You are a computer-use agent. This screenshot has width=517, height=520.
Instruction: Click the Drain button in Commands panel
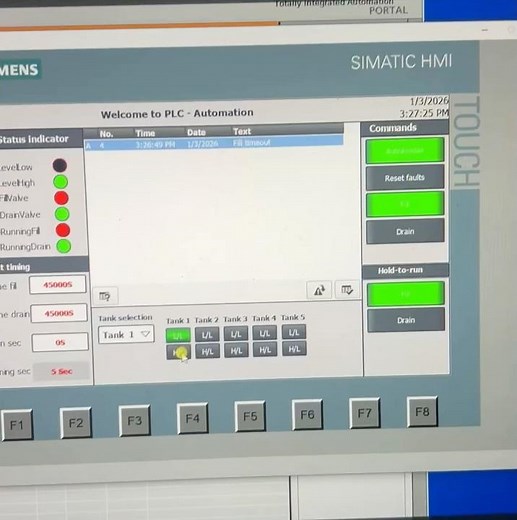coord(405,231)
